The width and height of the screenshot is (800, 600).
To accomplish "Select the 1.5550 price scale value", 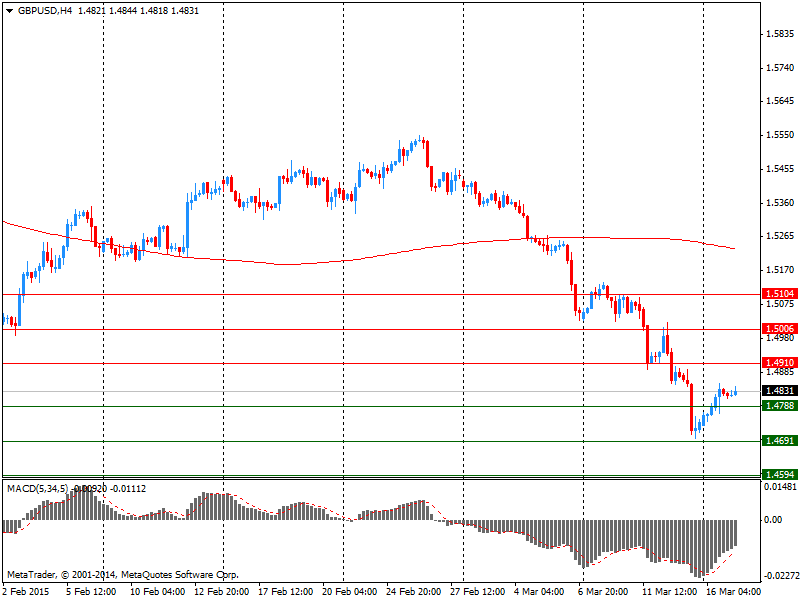I will (x=780, y=135).
